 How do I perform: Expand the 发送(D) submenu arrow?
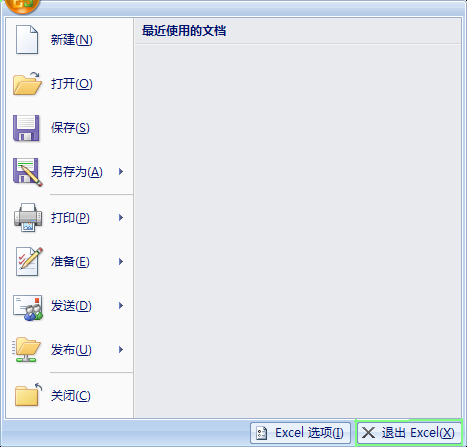point(121,306)
